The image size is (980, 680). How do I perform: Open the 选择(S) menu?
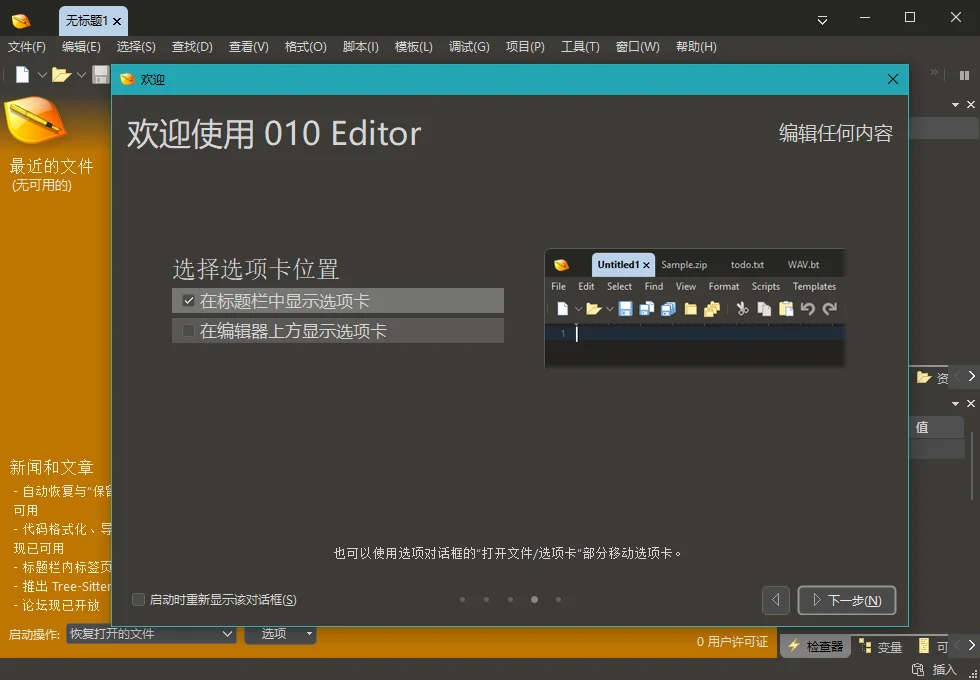point(136,47)
